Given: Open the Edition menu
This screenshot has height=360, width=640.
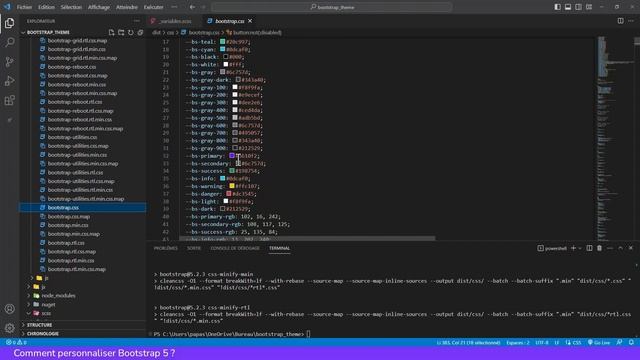Looking at the screenshot, I should [x=46, y=7].
